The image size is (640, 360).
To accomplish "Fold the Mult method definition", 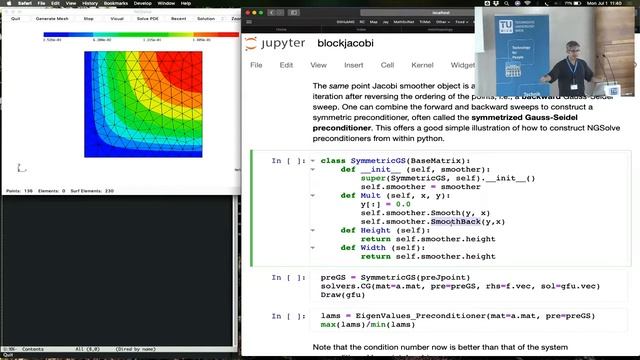I will (x=313, y=196).
